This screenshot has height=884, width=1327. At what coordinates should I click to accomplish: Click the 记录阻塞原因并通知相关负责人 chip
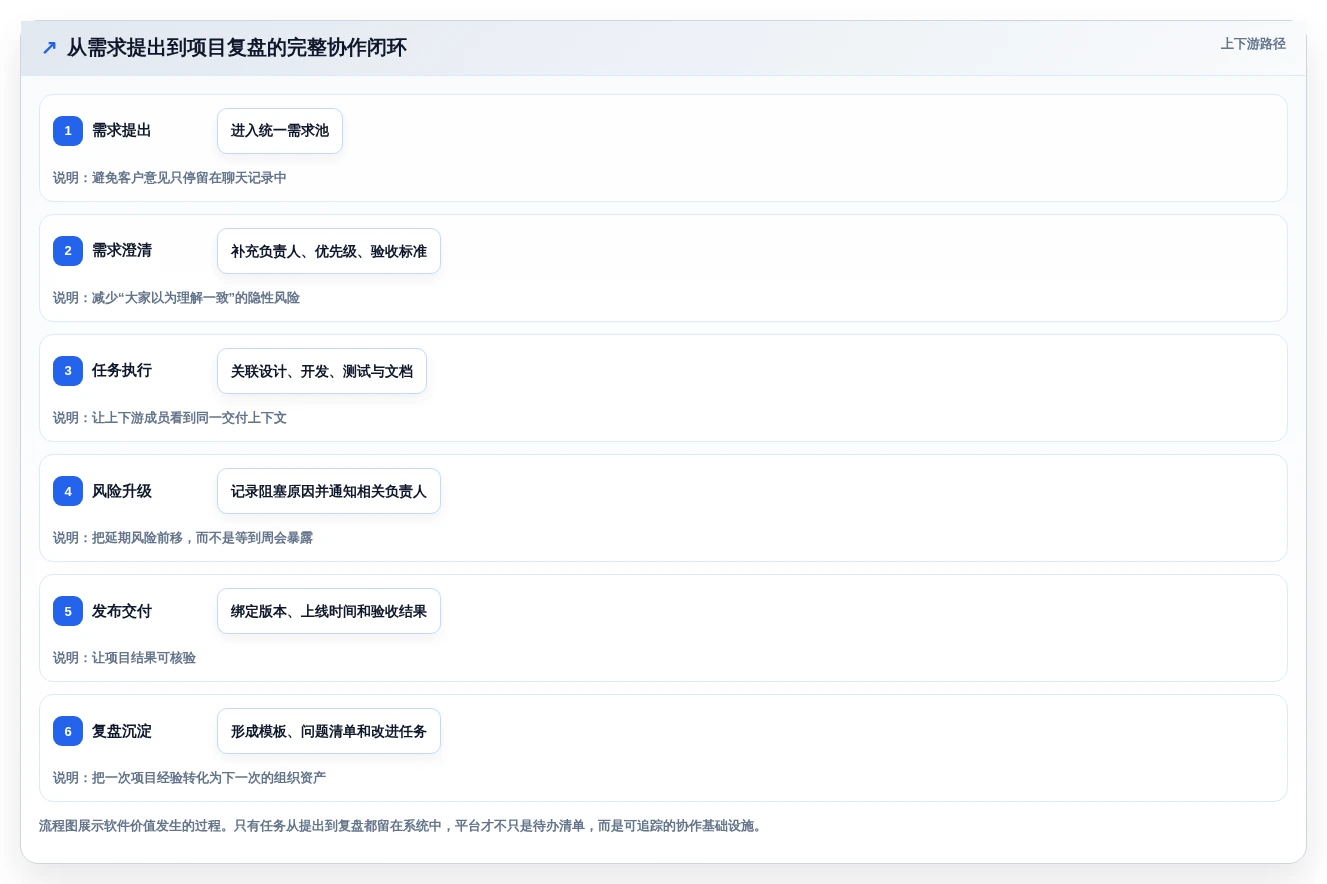coord(329,491)
